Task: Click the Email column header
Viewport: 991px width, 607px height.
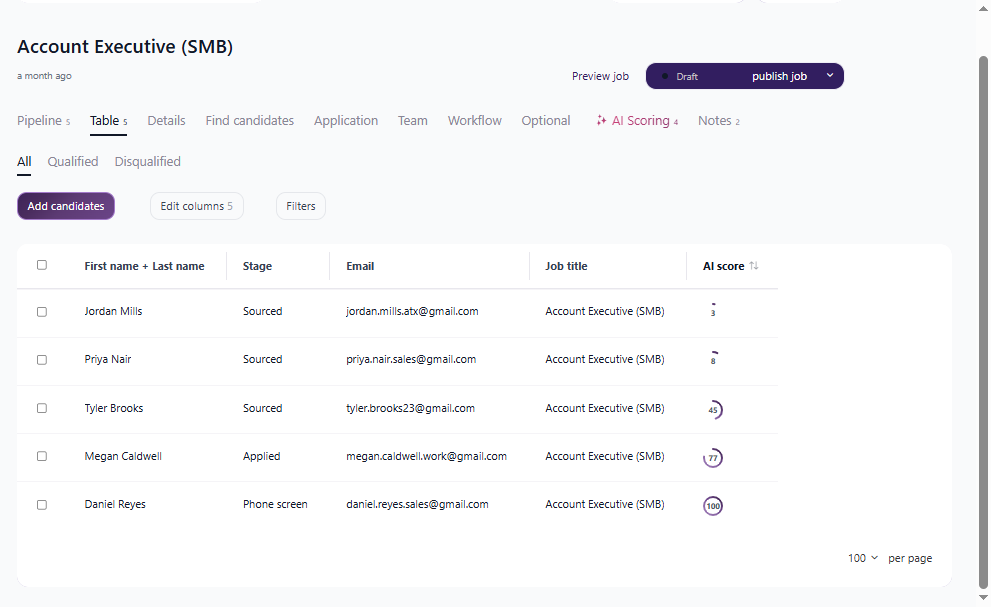Action: click(x=360, y=266)
